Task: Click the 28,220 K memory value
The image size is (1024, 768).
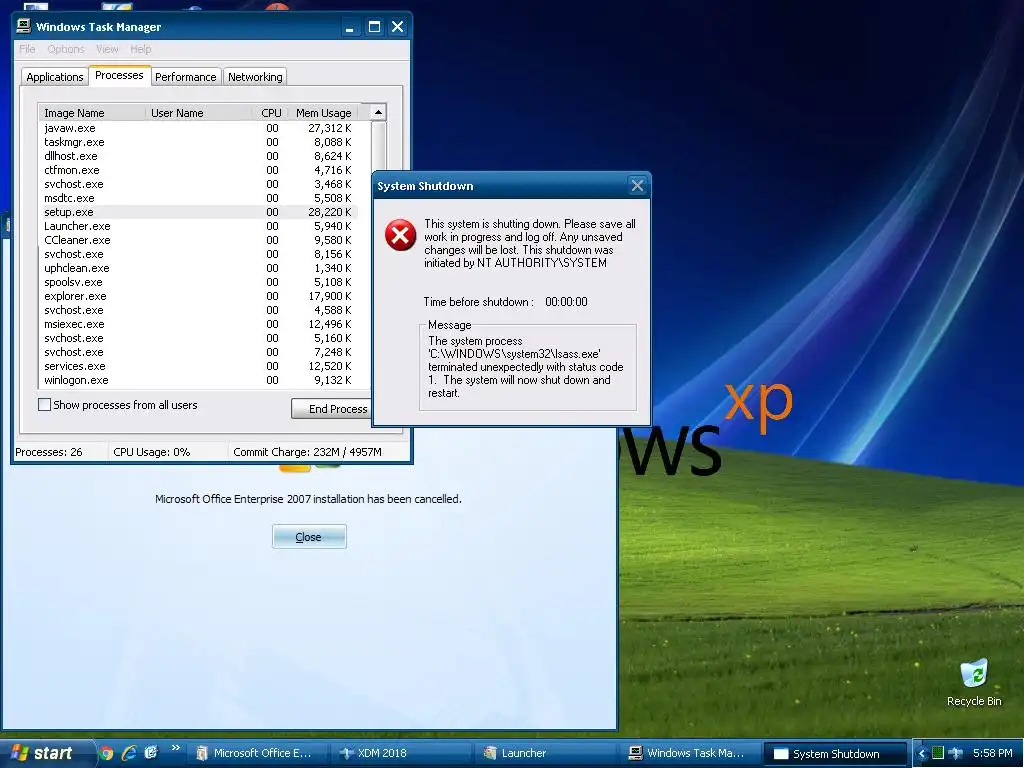Action: [x=330, y=212]
